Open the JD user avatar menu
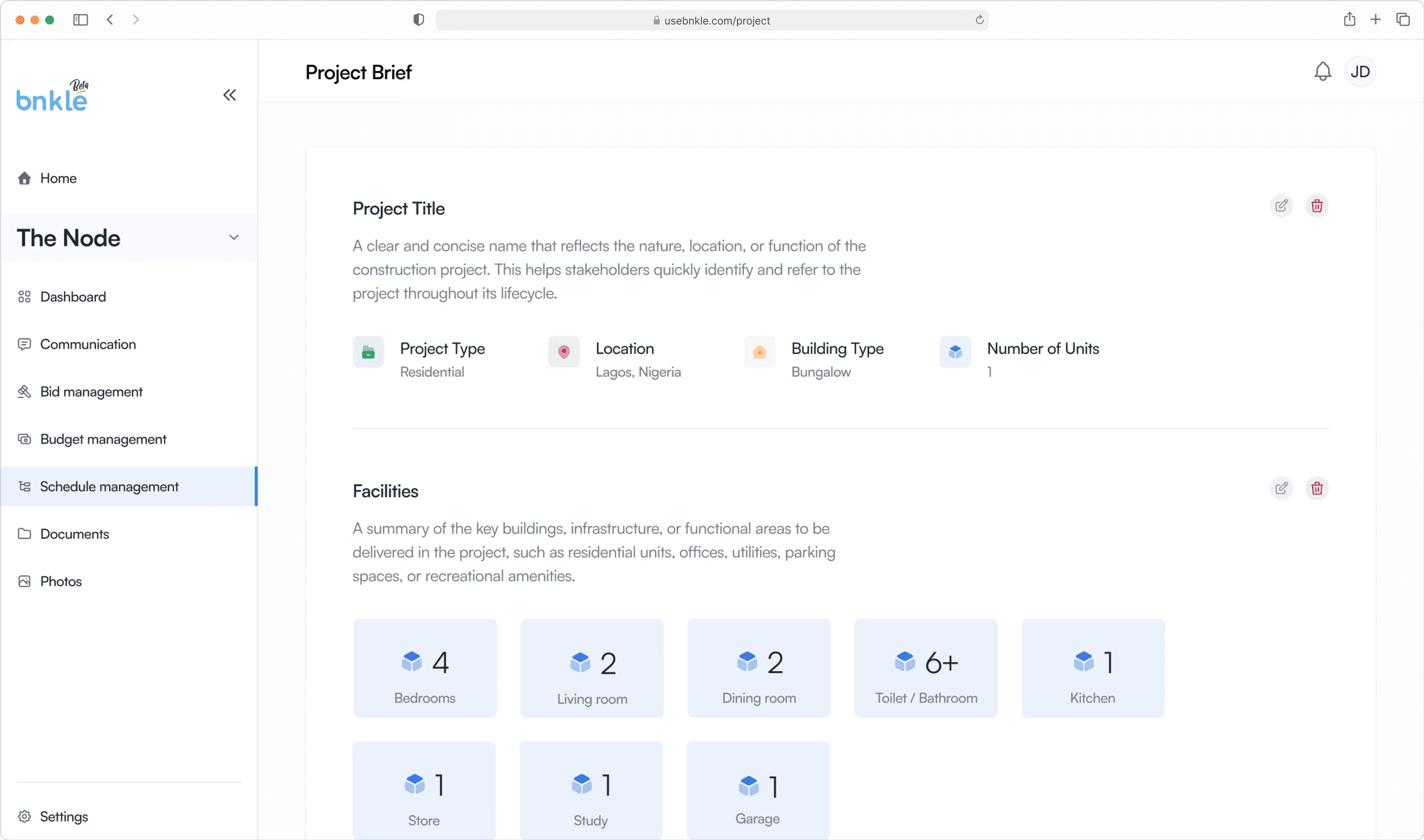Screen dimensions: 1424x840 coord(1360,72)
